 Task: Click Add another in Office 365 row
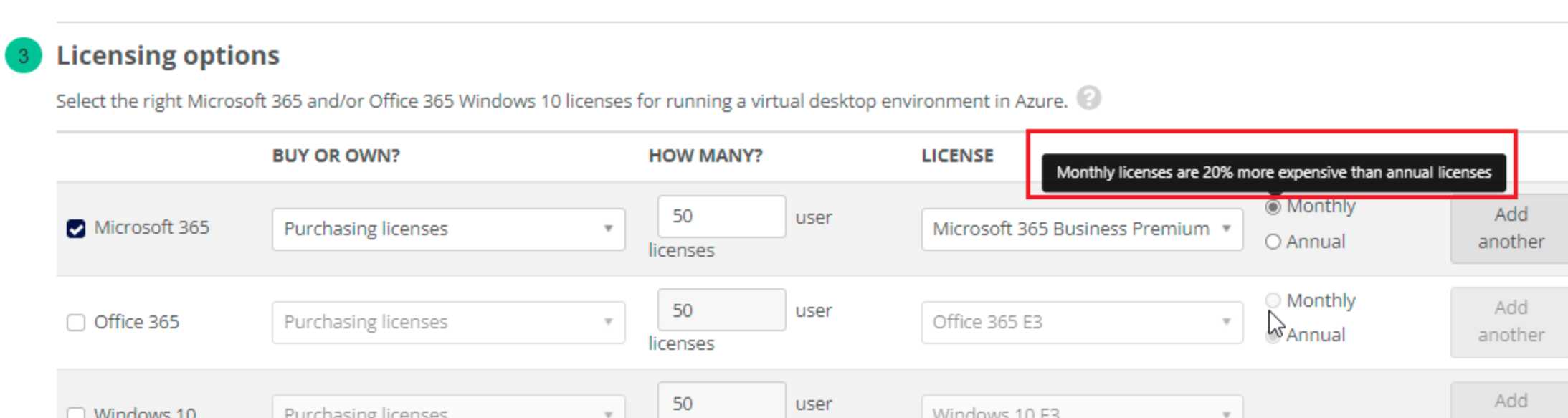tap(1510, 322)
